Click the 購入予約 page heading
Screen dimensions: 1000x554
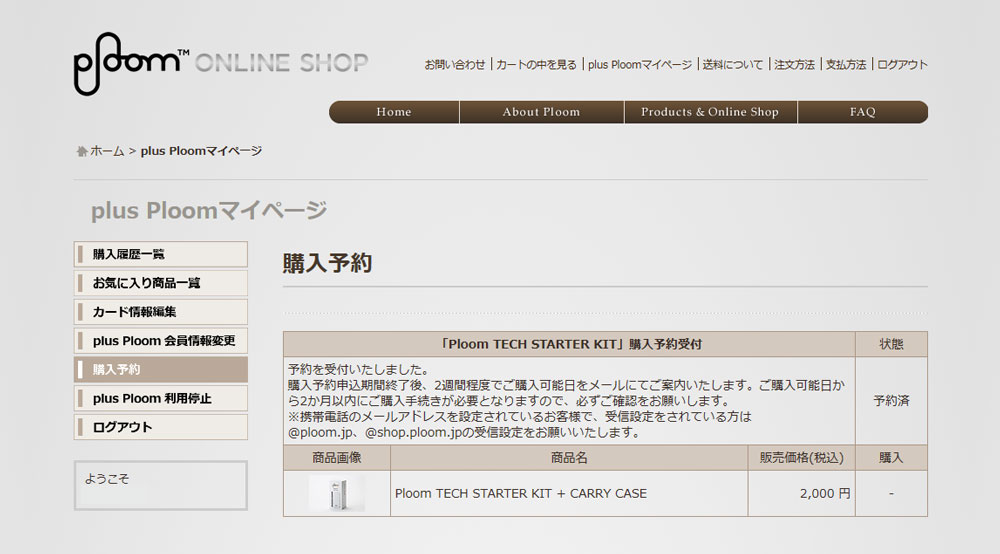coord(327,263)
